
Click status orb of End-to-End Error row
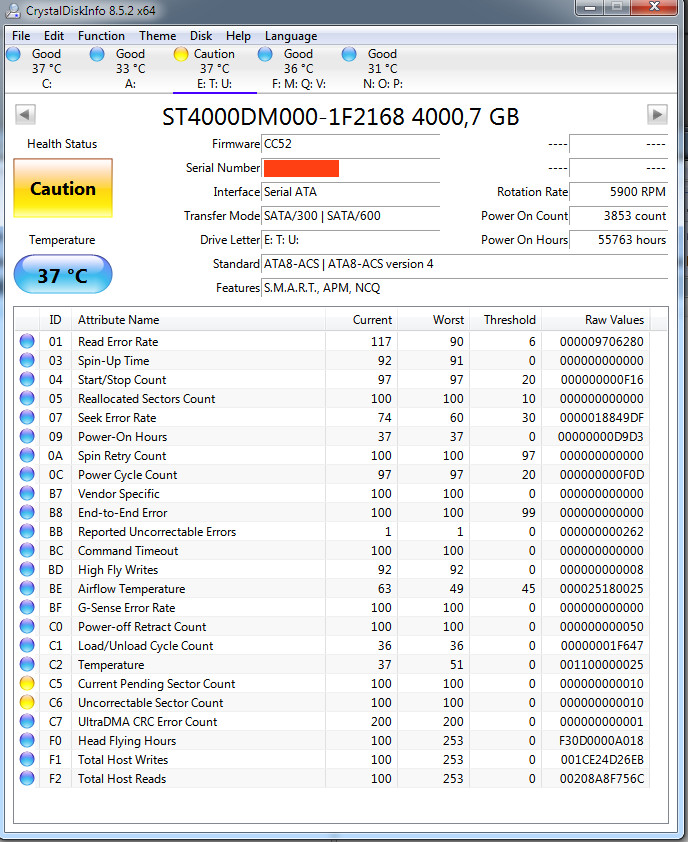pos(27,512)
